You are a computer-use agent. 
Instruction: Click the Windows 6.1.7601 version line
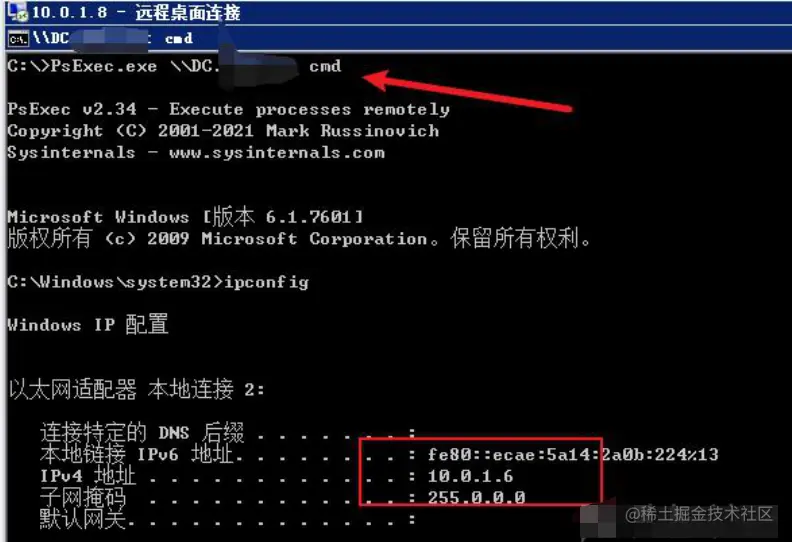tap(185, 217)
